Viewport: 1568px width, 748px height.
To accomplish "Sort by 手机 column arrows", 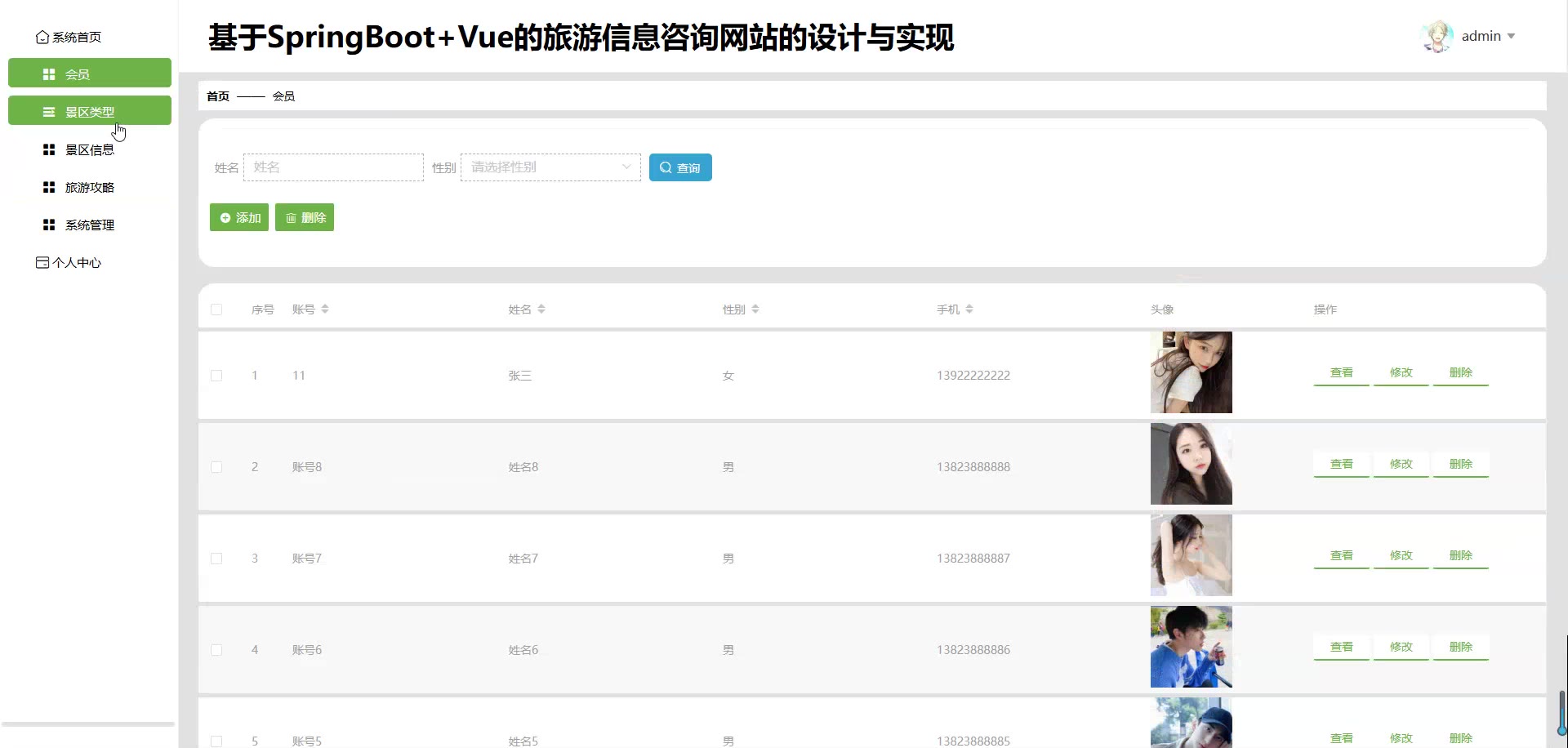I will (969, 309).
